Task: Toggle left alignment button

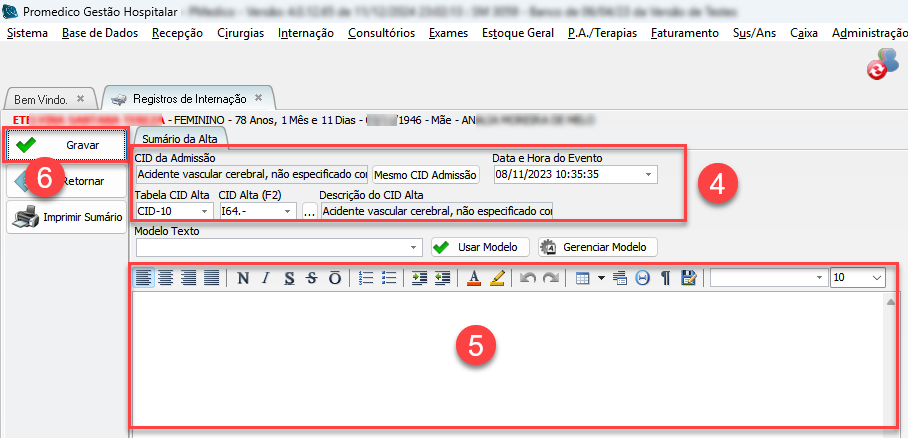Action: pyautogui.click(x=145, y=278)
